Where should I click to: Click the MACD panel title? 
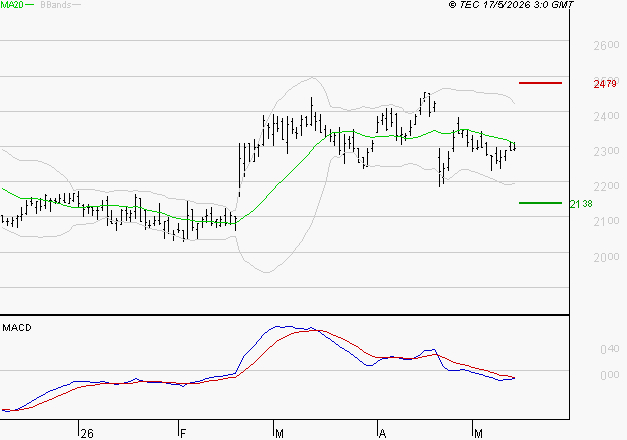coord(17,328)
